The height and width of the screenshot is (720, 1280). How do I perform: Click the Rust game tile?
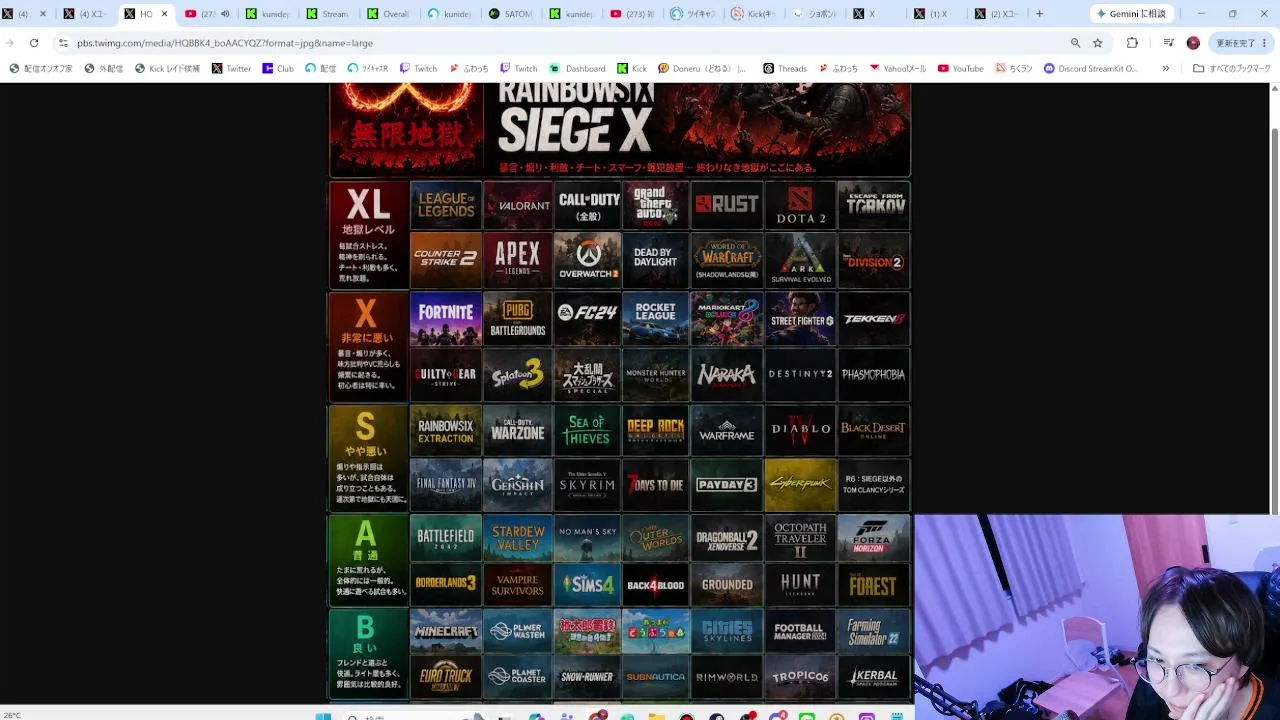[x=727, y=205]
